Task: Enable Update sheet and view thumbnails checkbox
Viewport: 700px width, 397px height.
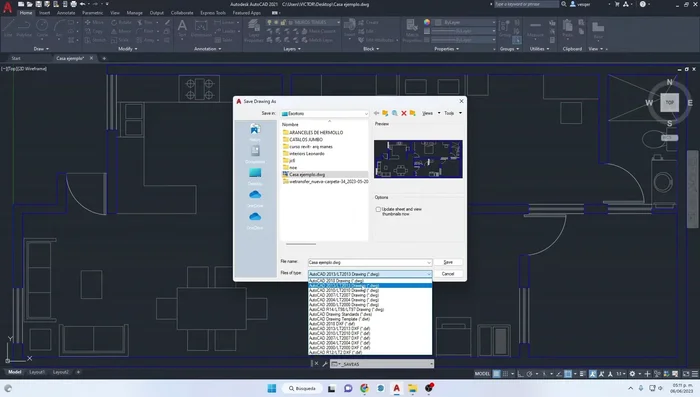Action: (378, 209)
